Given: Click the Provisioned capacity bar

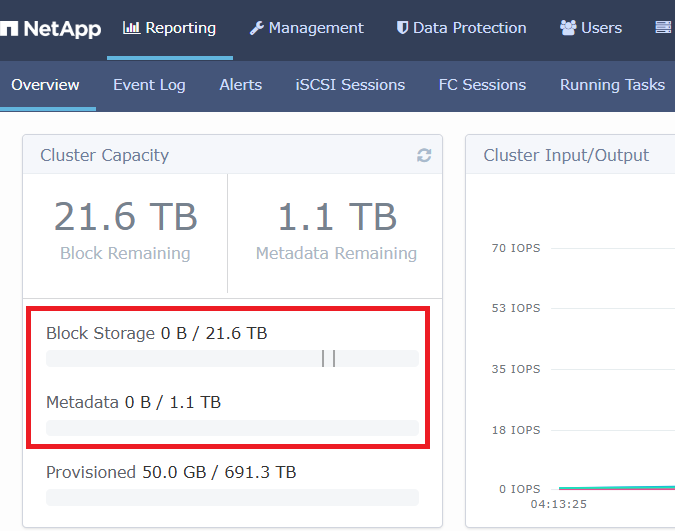Looking at the screenshot, I should tap(232, 497).
